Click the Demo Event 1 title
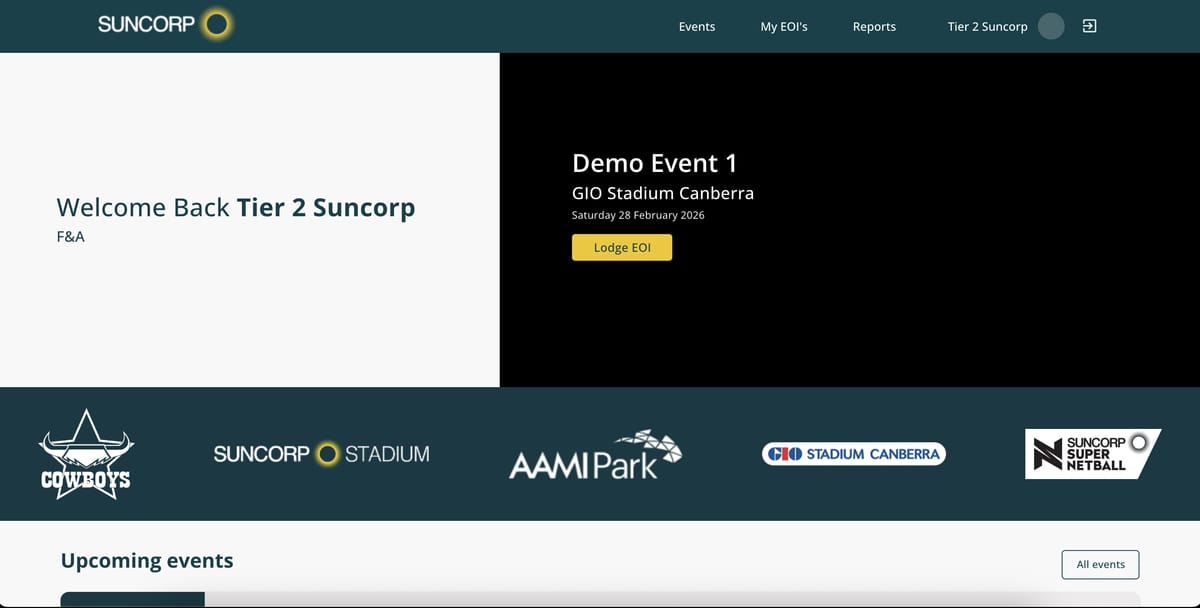 pyautogui.click(x=654, y=163)
